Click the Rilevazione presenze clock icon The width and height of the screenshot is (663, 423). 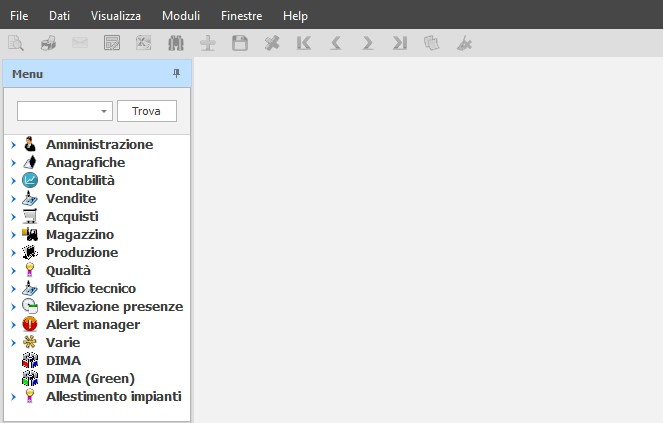tap(30, 306)
